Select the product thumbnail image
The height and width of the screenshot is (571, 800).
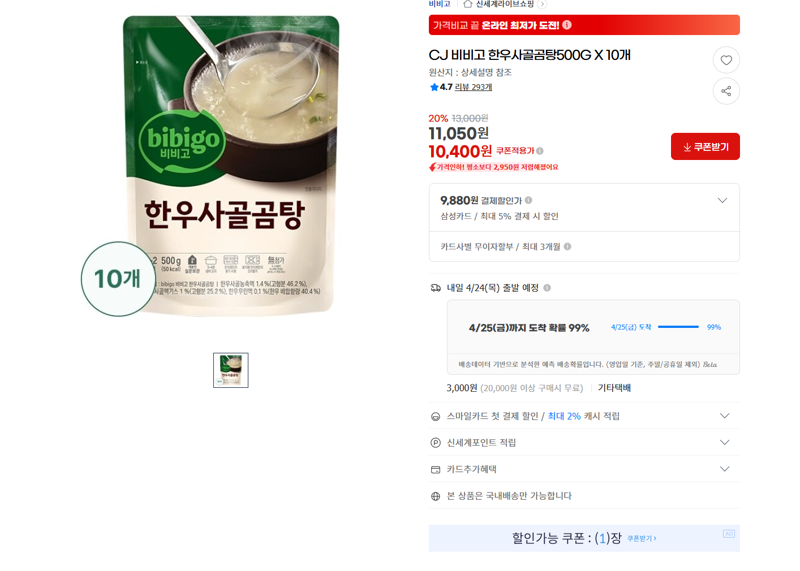tap(231, 370)
